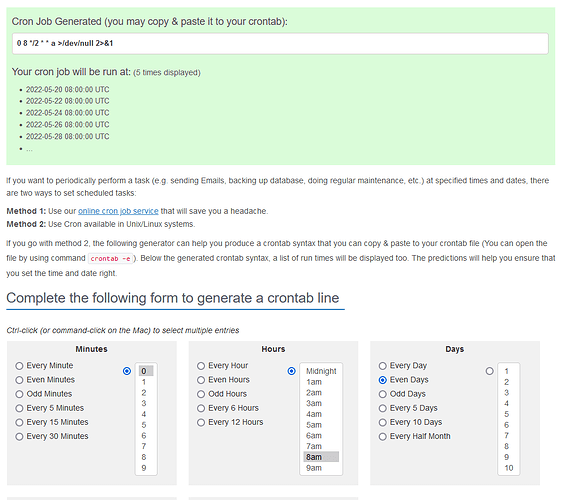Viewport: 583px width, 500px height.
Task: Select minute 3 in the minutes list
Action: point(146,403)
